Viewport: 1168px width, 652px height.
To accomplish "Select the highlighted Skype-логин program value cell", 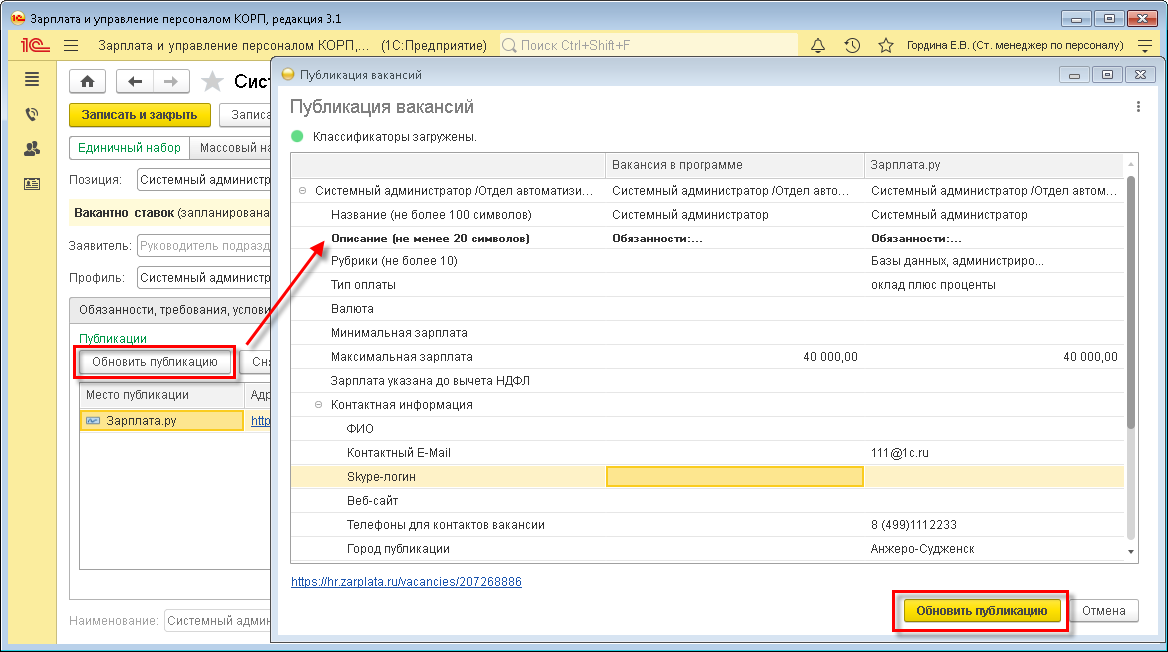I will pyautogui.click(x=734, y=477).
